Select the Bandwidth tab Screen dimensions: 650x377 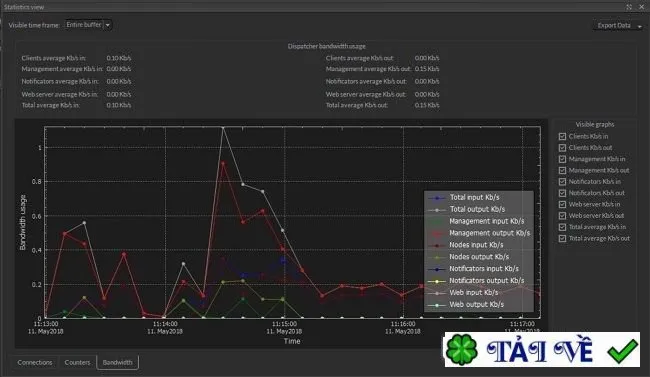pos(117,362)
